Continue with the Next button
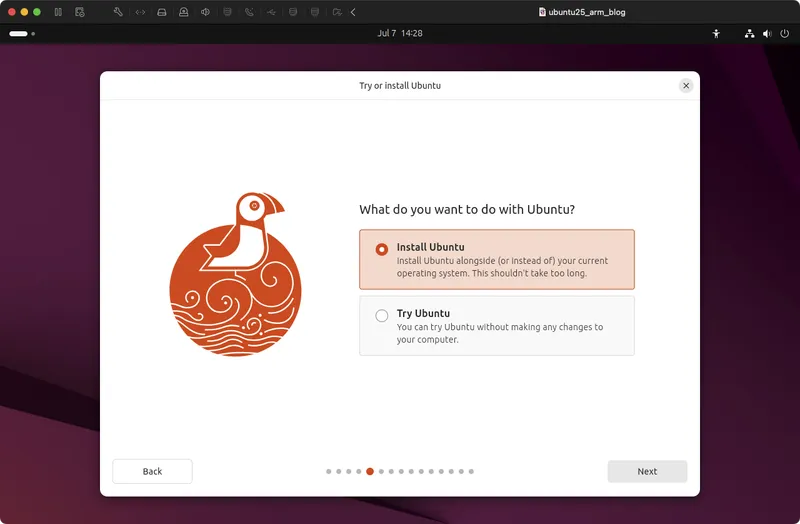Image resolution: width=800 pixels, height=524 pixels. pyautogui.click(x=647, y=471)
